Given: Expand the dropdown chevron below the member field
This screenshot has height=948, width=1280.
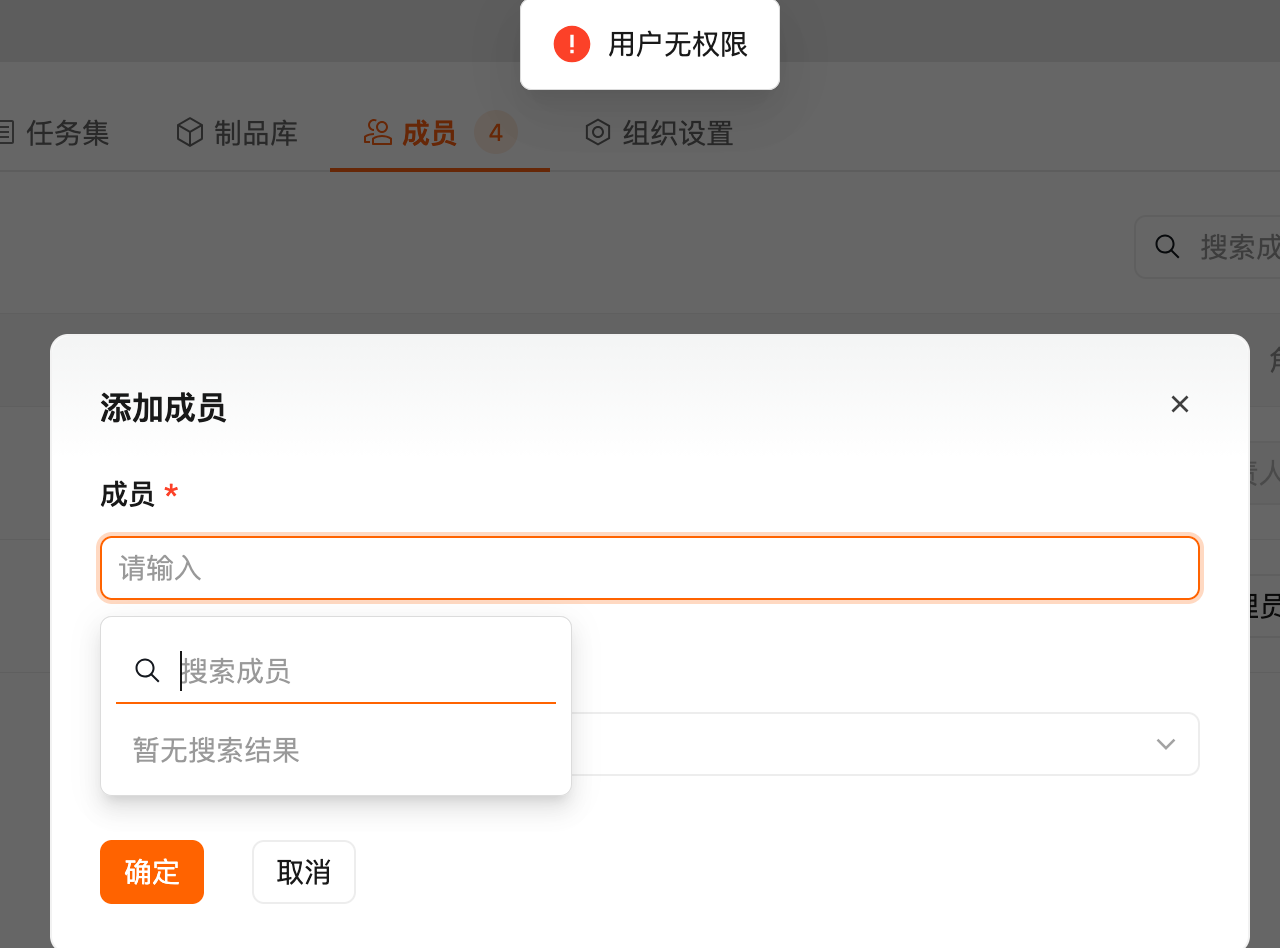Looking at the screenshot, I should pos(1165,744).
